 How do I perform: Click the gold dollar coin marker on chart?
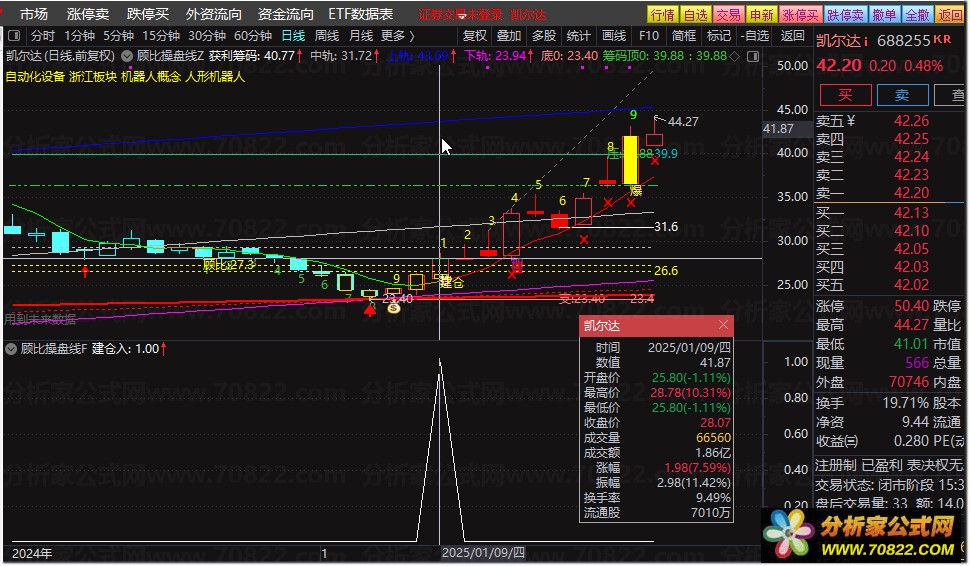pyautogui.click(x=393, y=307)
